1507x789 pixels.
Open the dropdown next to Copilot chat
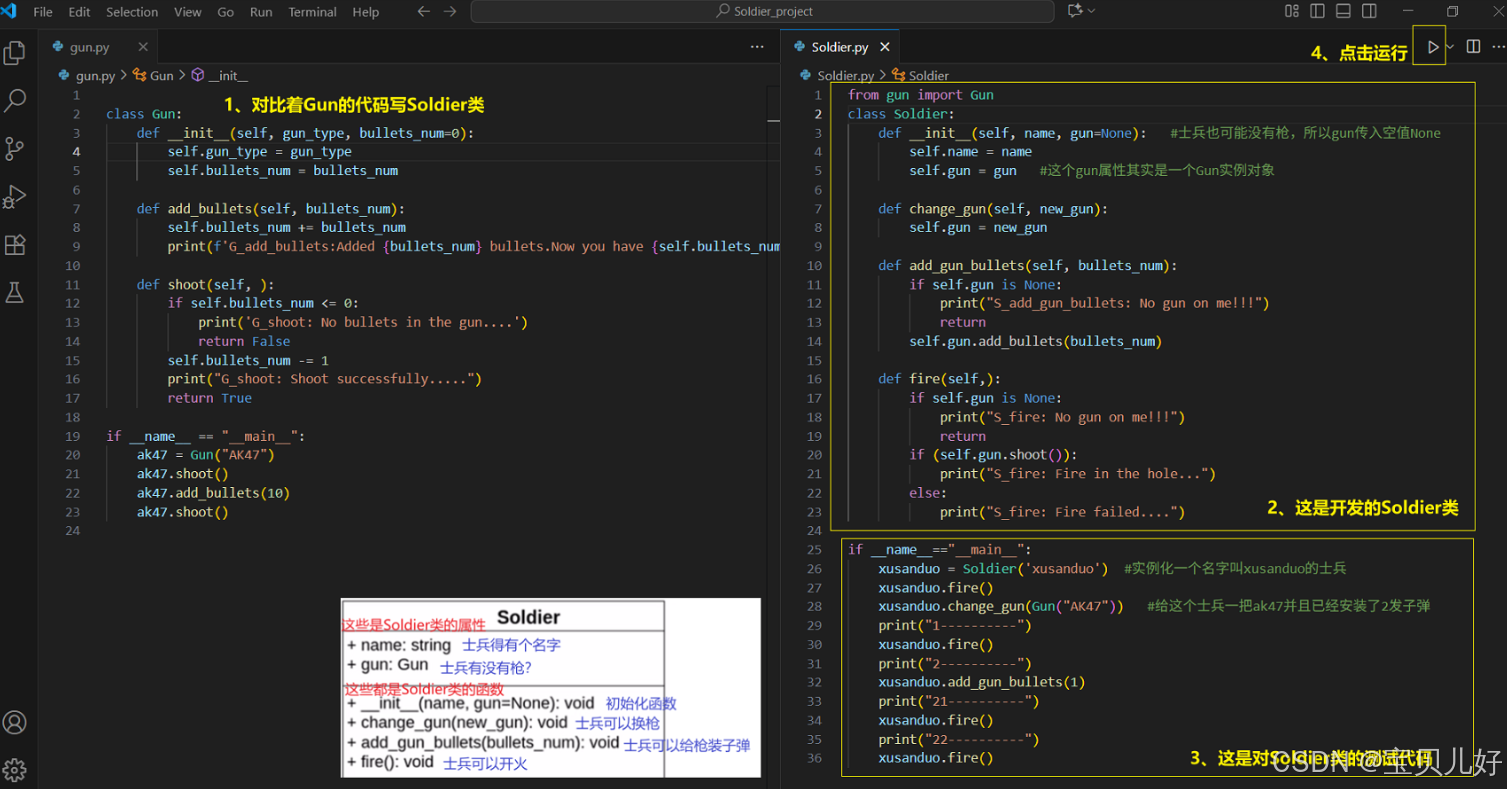pyautogui.click(x=1091, y=11)
